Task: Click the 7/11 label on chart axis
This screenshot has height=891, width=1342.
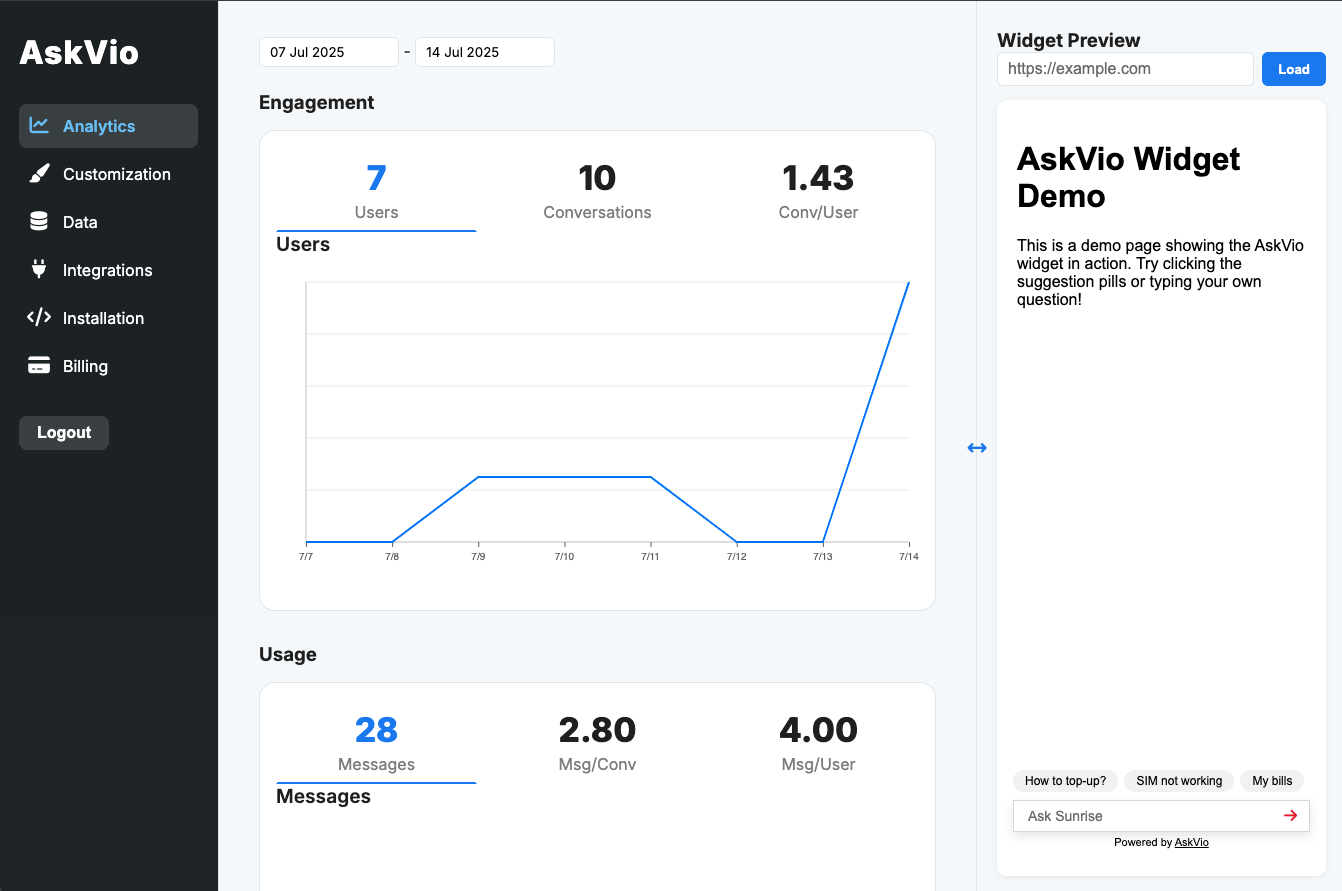Action: [x=650, y=556]
